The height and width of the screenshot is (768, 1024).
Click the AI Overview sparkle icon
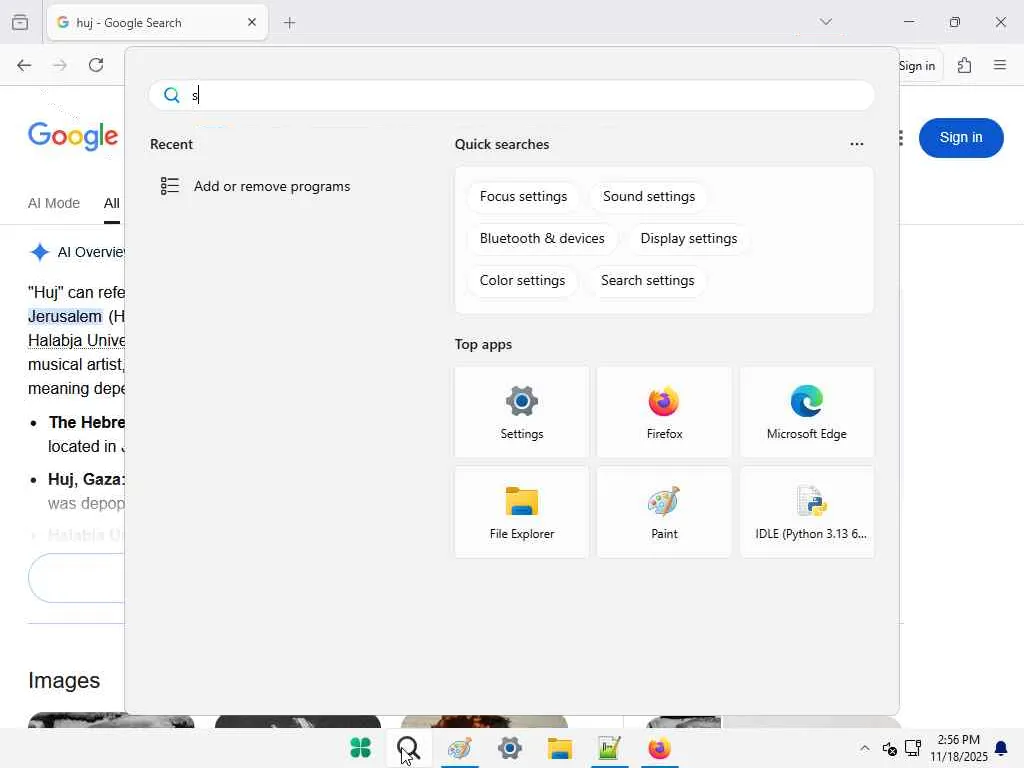39,251
